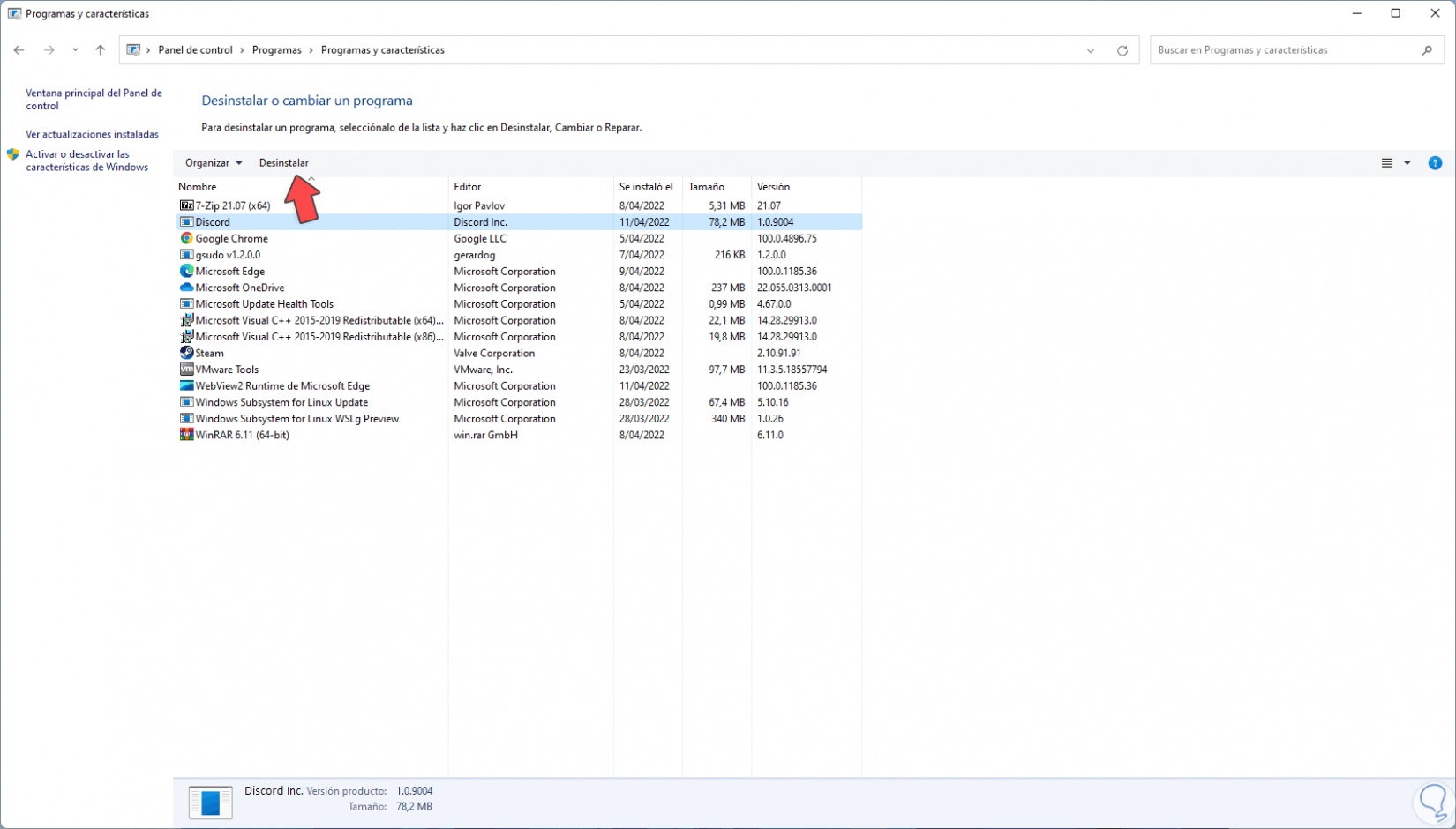
Task: Select the gsudo v1.2.0.0 entry
Action: coord(228,255)
